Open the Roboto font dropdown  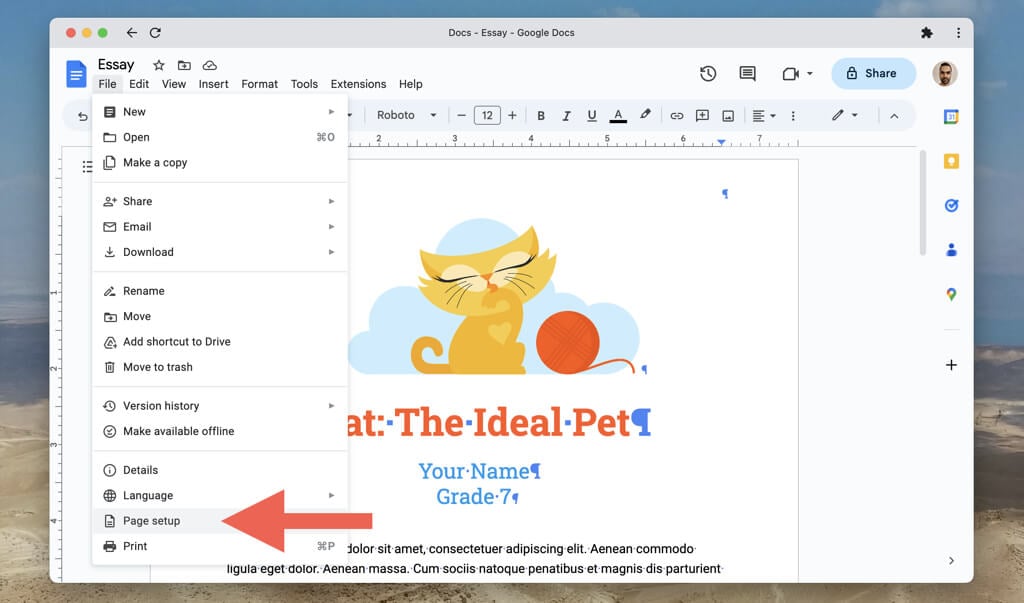click(406, 116)
